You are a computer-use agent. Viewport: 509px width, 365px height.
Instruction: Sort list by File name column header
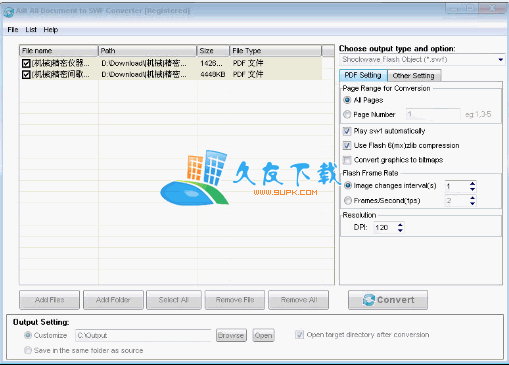click(x=59, y=51)
